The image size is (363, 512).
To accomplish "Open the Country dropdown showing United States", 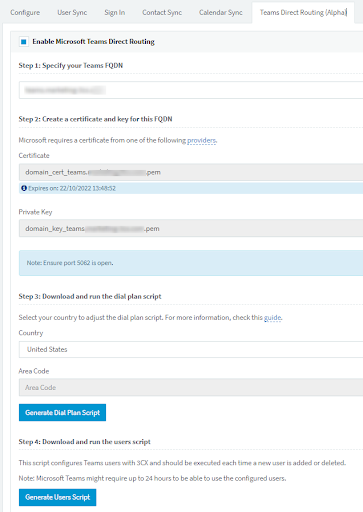I will [x=191, y=349].
